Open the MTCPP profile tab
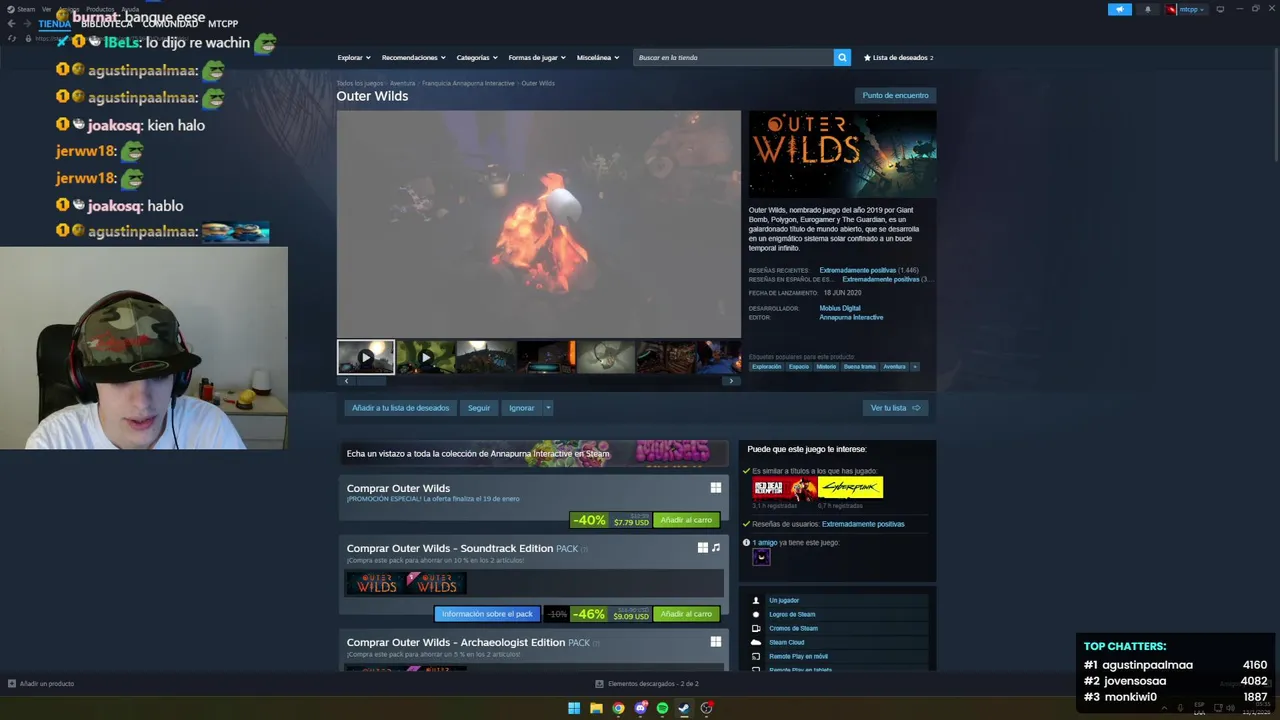 click(223, 24)
